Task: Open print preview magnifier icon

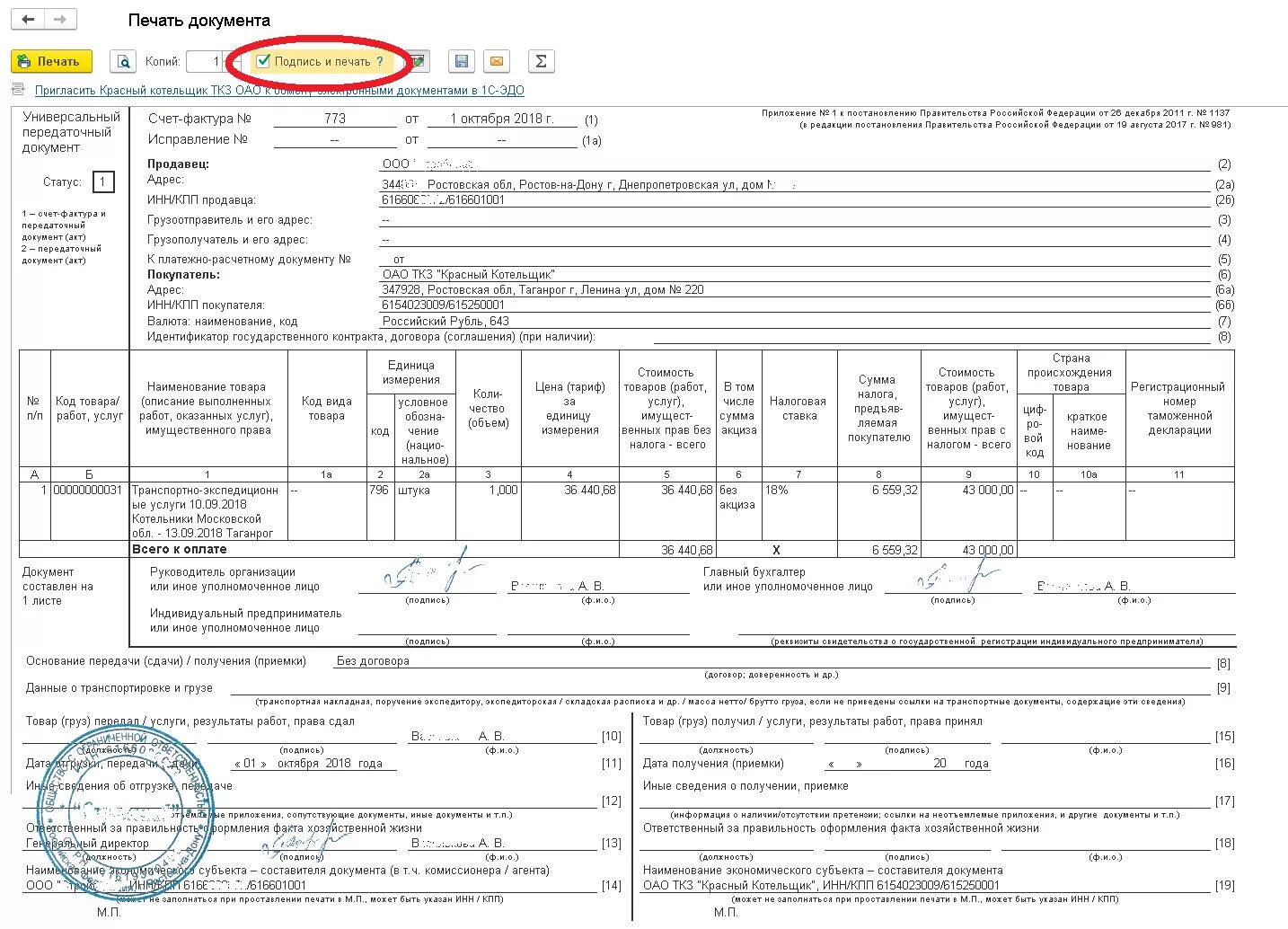Action: 123,61
